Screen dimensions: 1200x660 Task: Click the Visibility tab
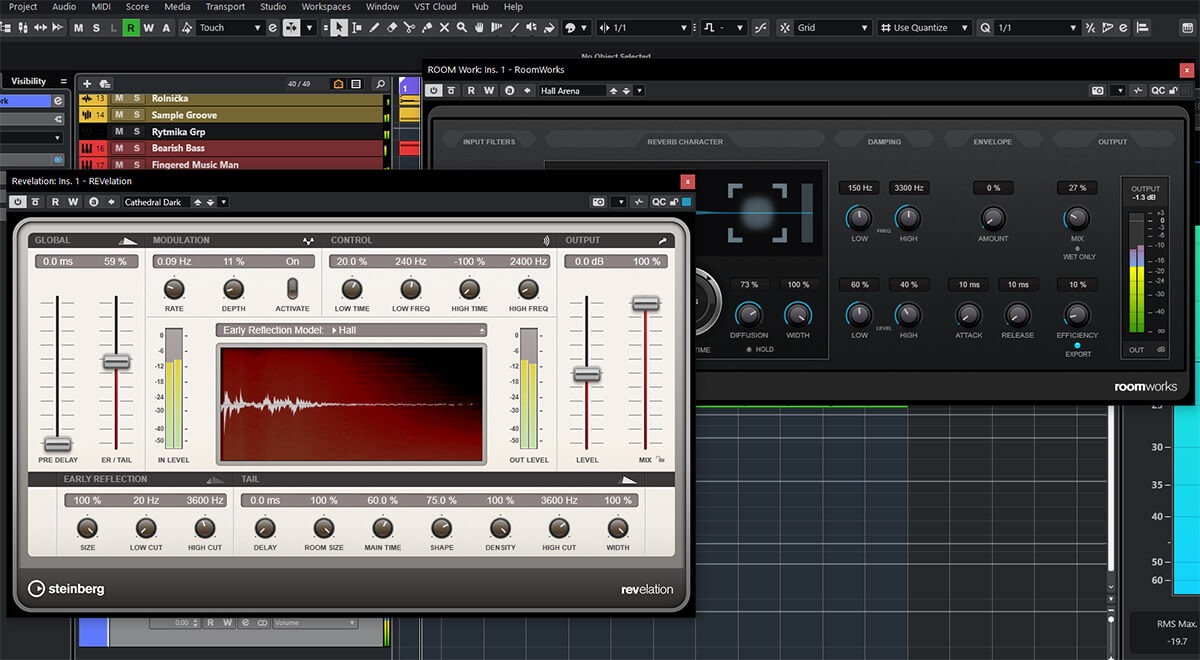pyautogui.click(x=28, y=82)
